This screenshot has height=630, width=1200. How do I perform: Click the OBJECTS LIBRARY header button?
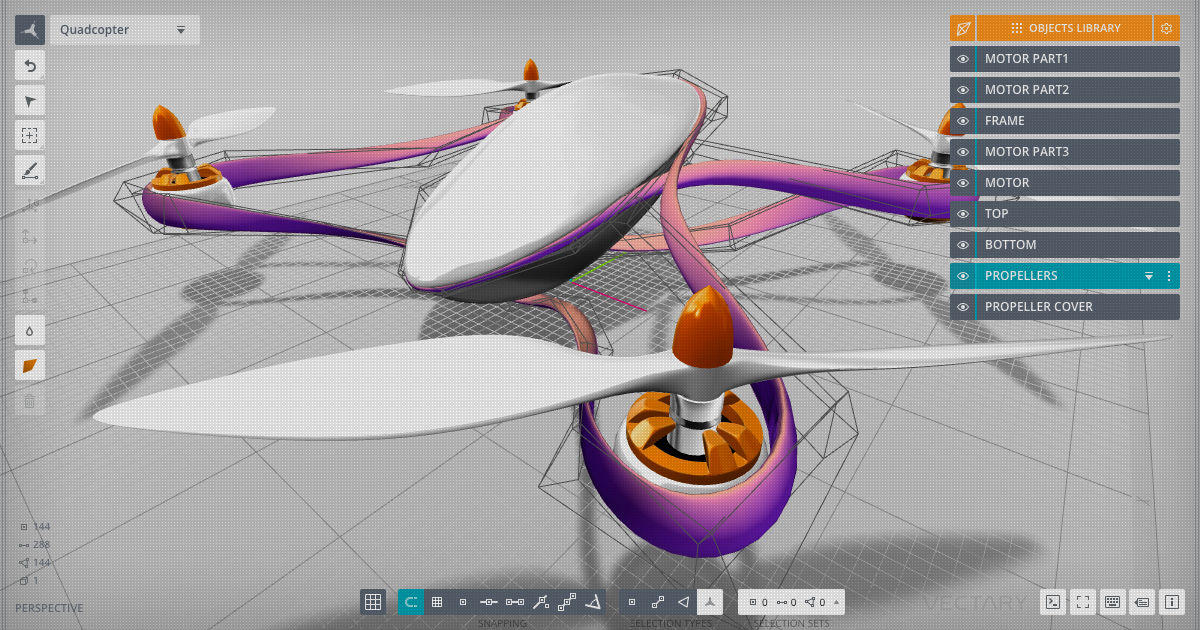point(1065,28)
